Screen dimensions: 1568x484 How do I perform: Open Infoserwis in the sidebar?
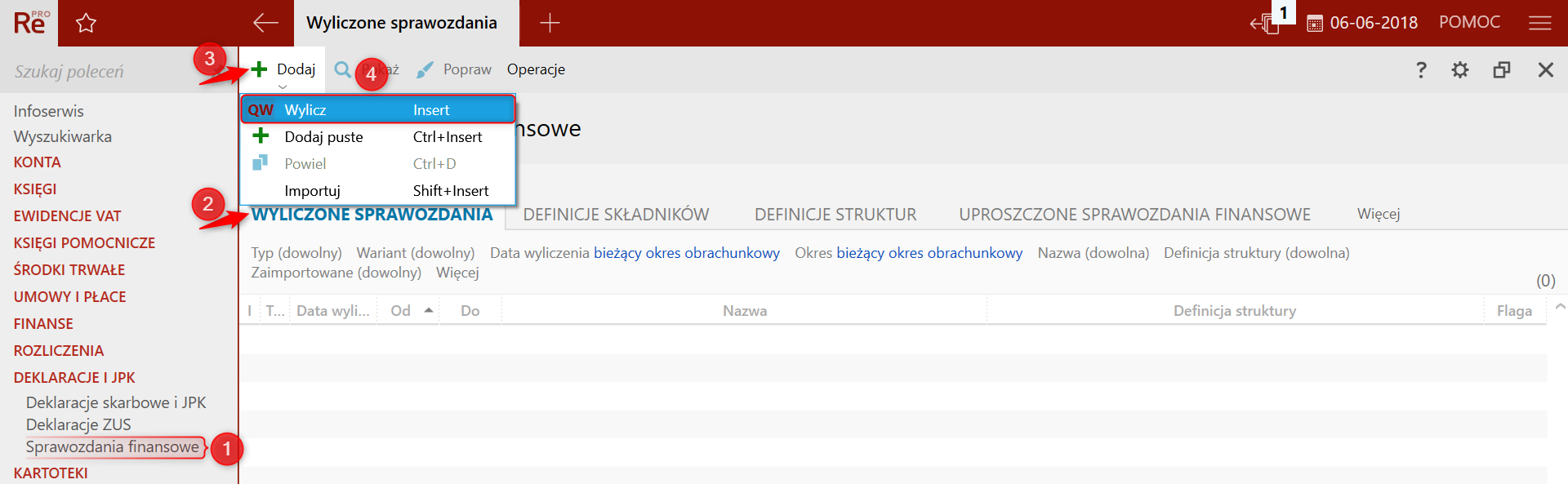48,111
